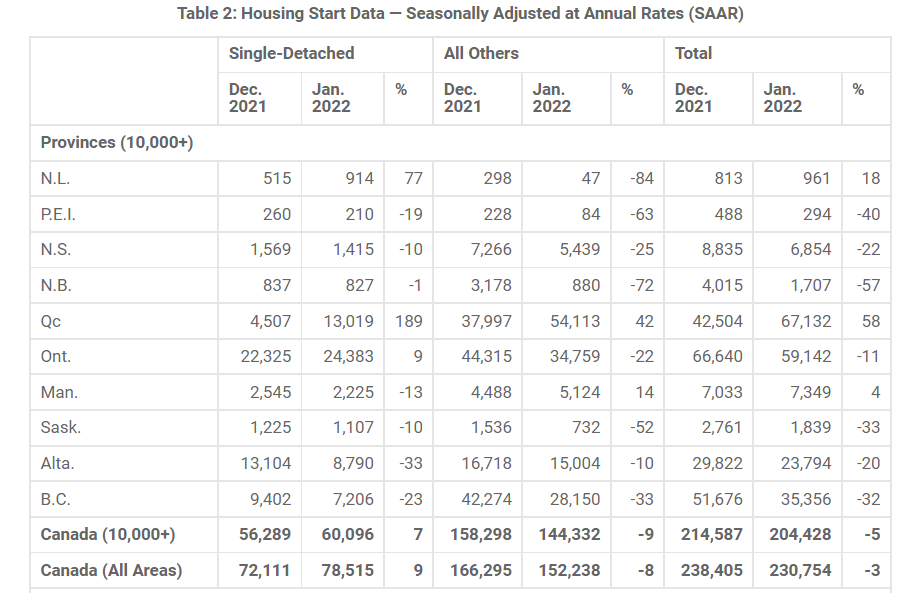Click the All Others column group header
The image size is (923, 593).
tap(481, 54)
